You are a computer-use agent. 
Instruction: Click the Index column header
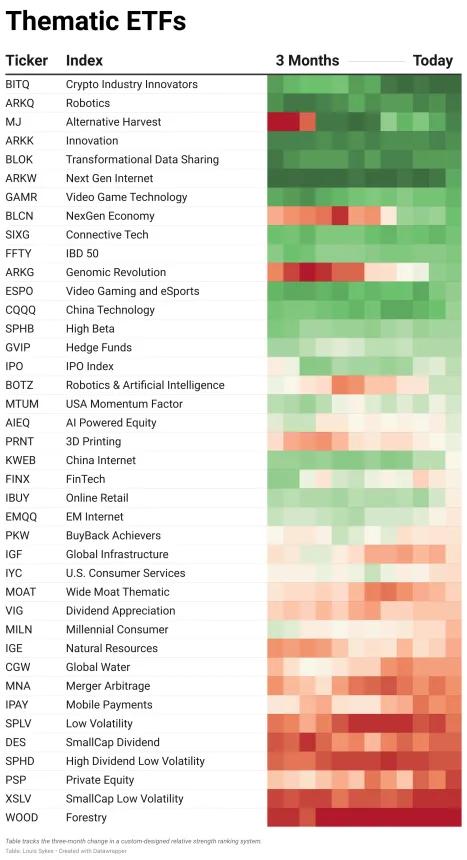(84, 60)
